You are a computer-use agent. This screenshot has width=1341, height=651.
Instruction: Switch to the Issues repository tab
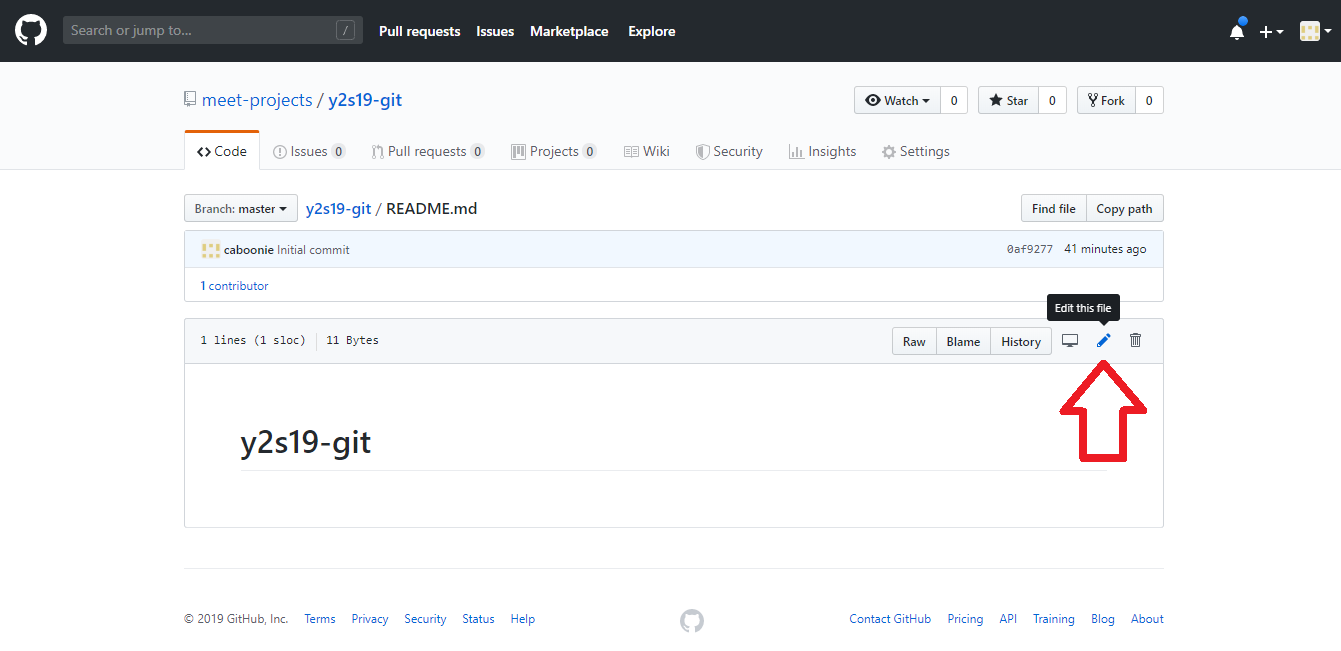[309, 151]
